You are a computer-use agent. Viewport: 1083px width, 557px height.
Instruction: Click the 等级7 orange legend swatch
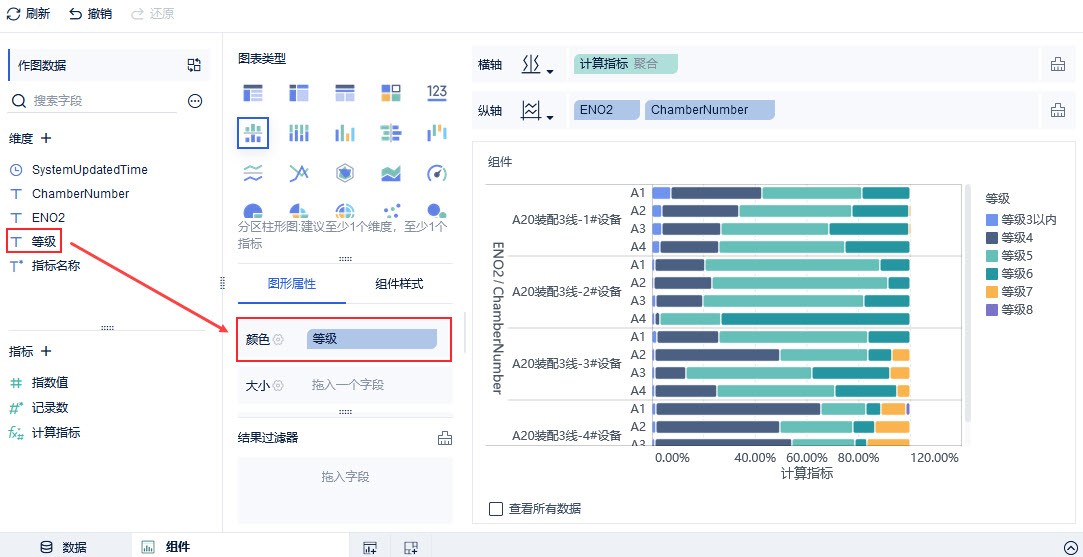pyautogui.click(x=991, y=292)
